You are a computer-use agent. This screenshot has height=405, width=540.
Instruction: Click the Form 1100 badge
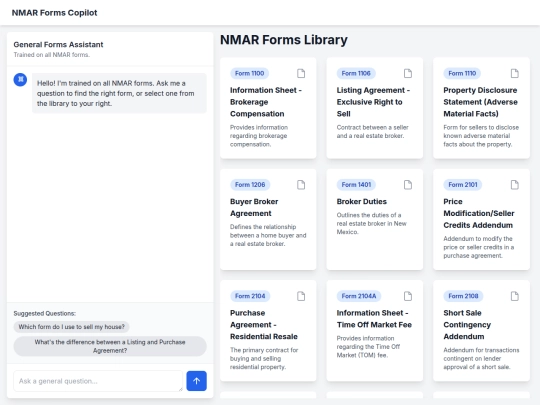(x=250, y=73)
